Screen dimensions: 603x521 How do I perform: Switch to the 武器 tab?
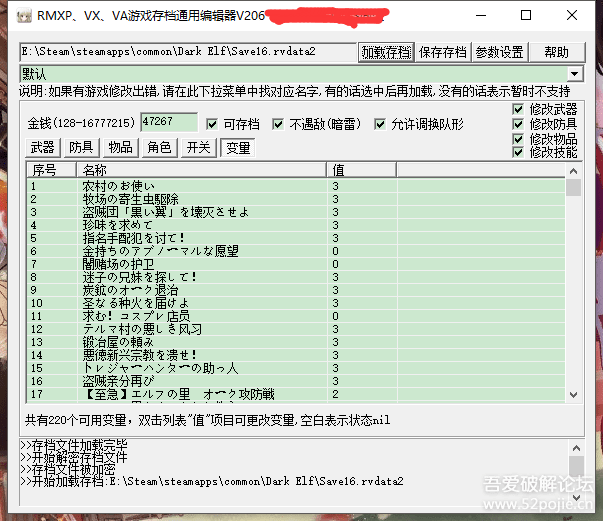pyautogui.click(x=43, y=147)
